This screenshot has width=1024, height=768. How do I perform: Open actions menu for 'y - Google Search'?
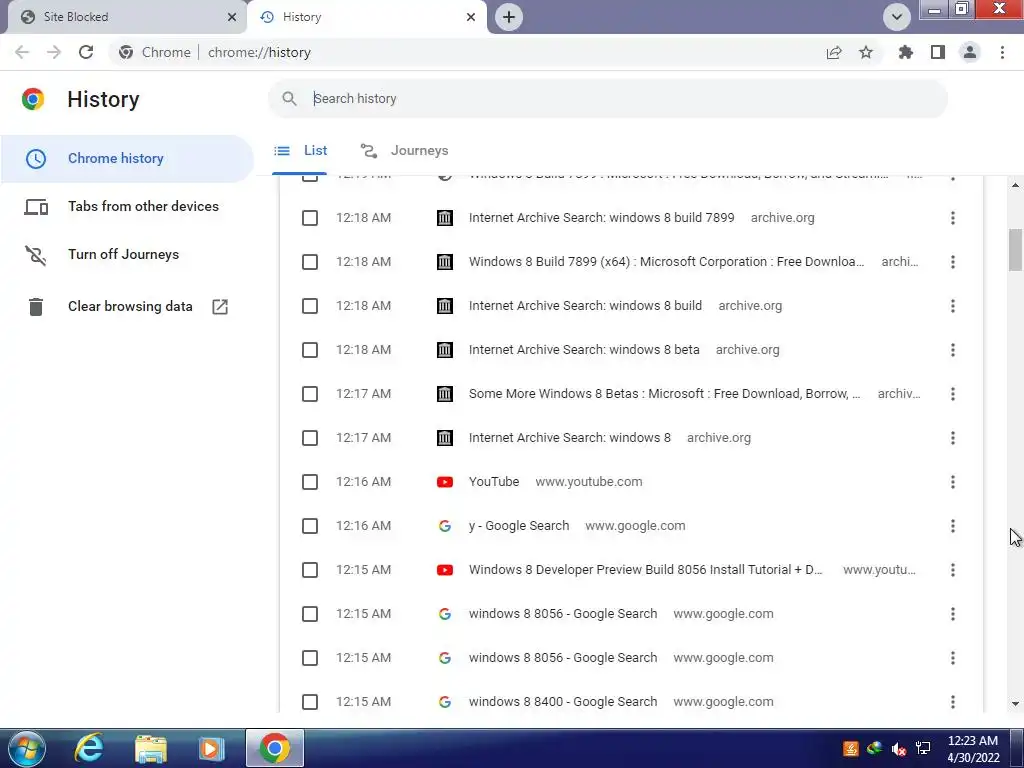click(x=953, y=526)
